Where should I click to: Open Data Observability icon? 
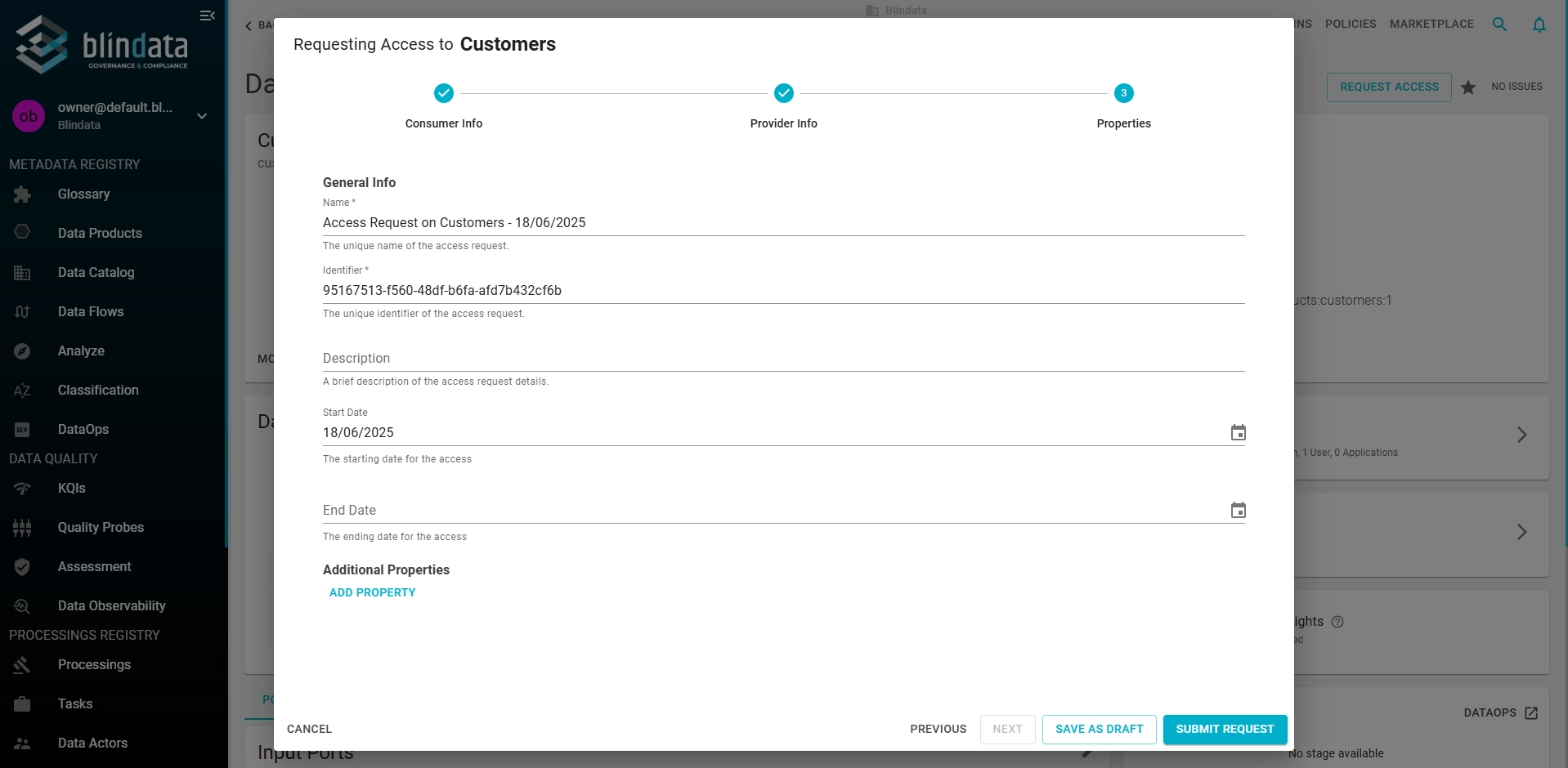[22, 606]
